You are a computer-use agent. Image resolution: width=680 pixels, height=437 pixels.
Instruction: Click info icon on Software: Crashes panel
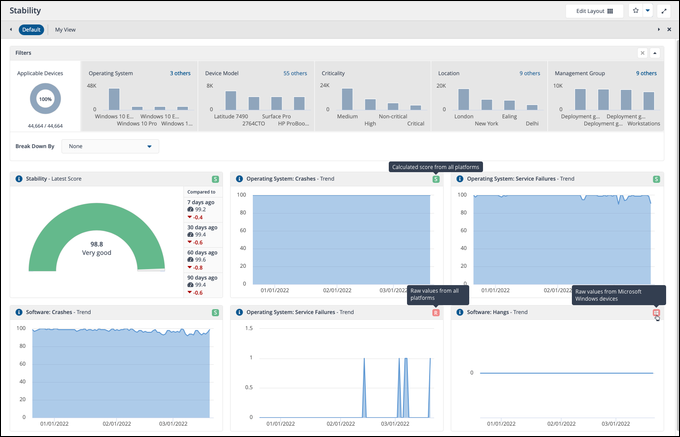[x=17, y=312]
